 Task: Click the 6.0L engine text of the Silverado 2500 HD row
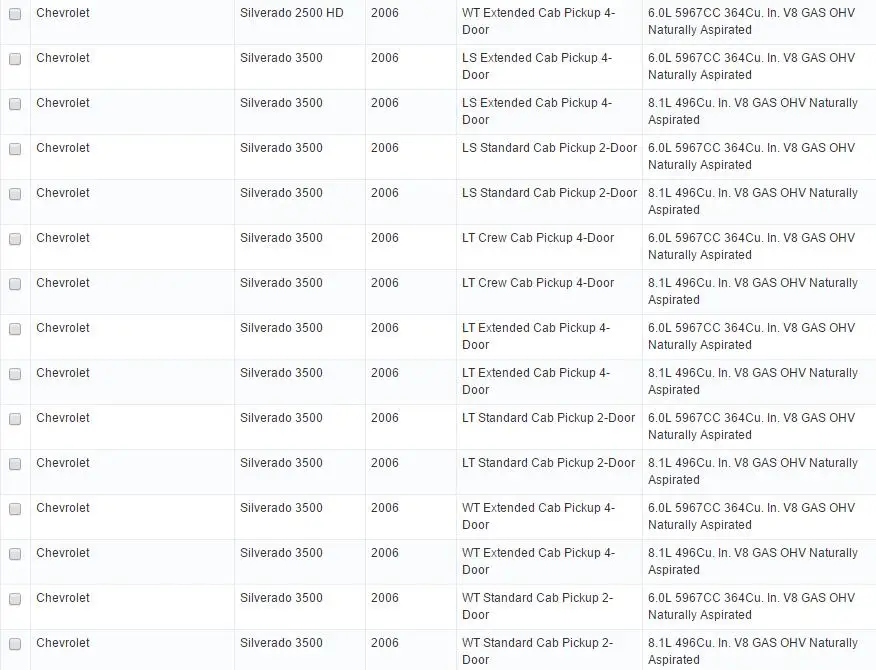[751, 21]
